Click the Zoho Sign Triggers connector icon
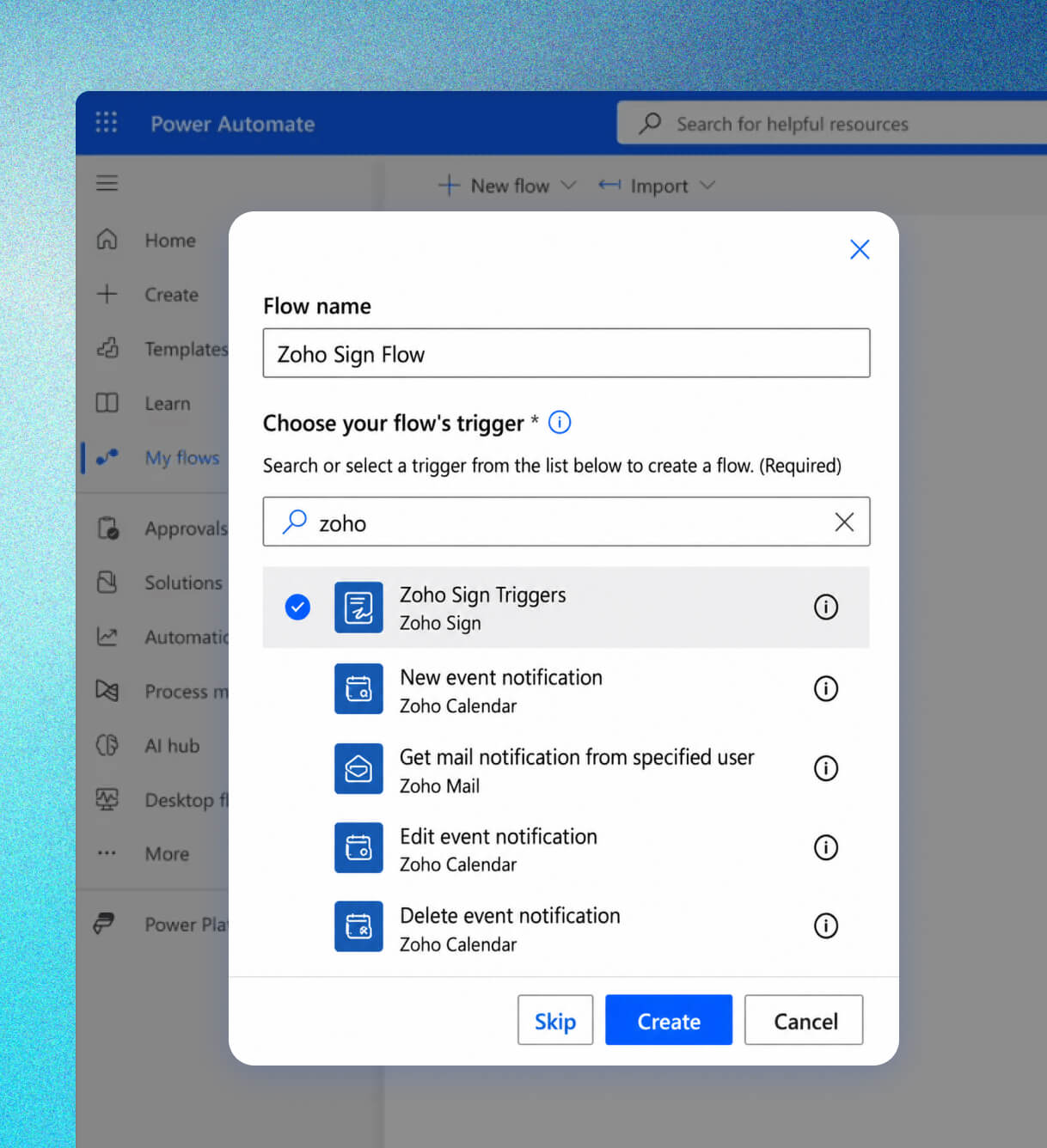This screenshot has width=1047, height=1148. pyautogui.click(x=358, y=608)
